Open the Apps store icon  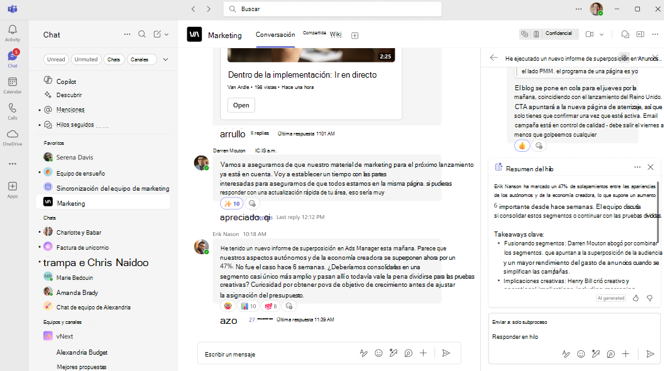tap(12, 189)
